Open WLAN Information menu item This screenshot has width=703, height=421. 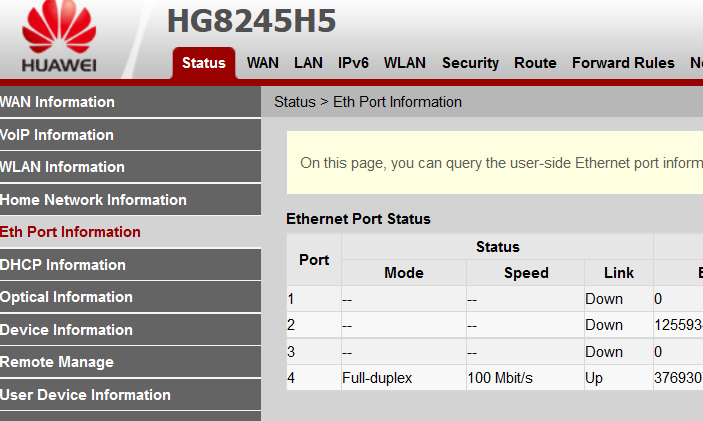tap(130, 167)
